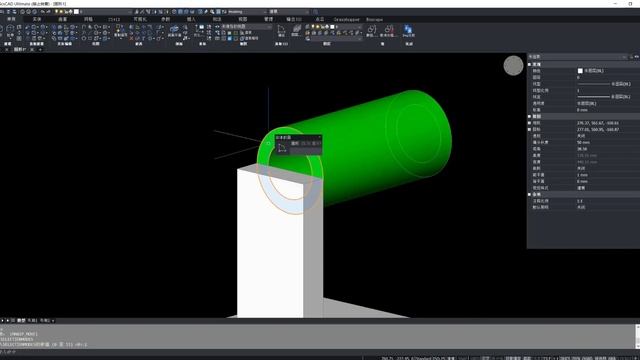
Task: Click the white color swatch in quick access toolbar
Action: [76, 12]
